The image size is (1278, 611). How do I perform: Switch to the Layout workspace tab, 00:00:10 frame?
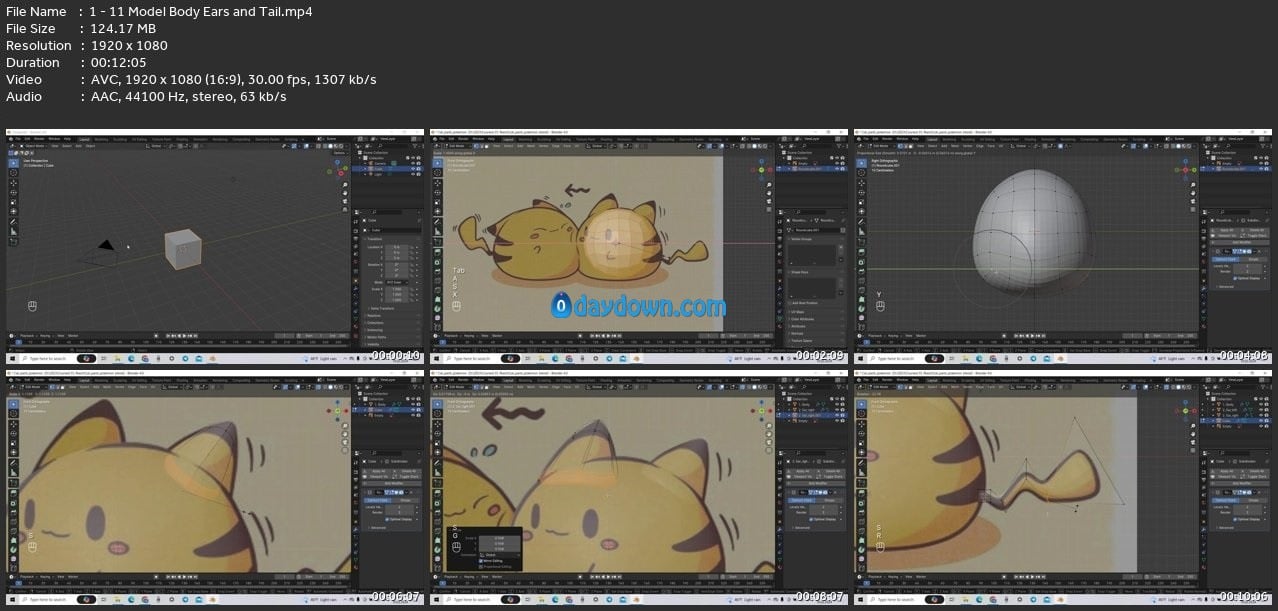point(84,139)
